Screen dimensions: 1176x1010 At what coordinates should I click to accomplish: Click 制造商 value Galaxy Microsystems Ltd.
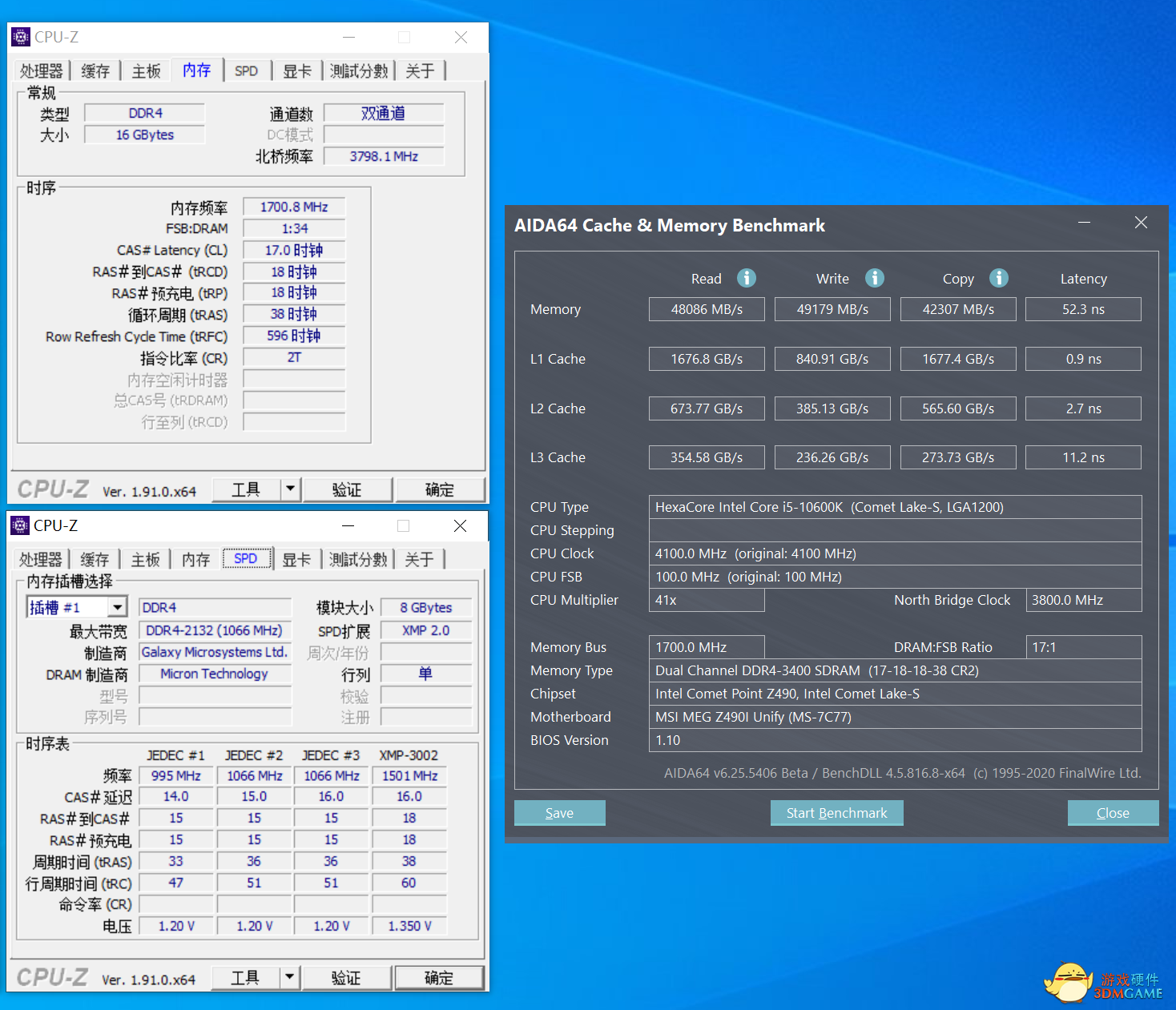215,652
